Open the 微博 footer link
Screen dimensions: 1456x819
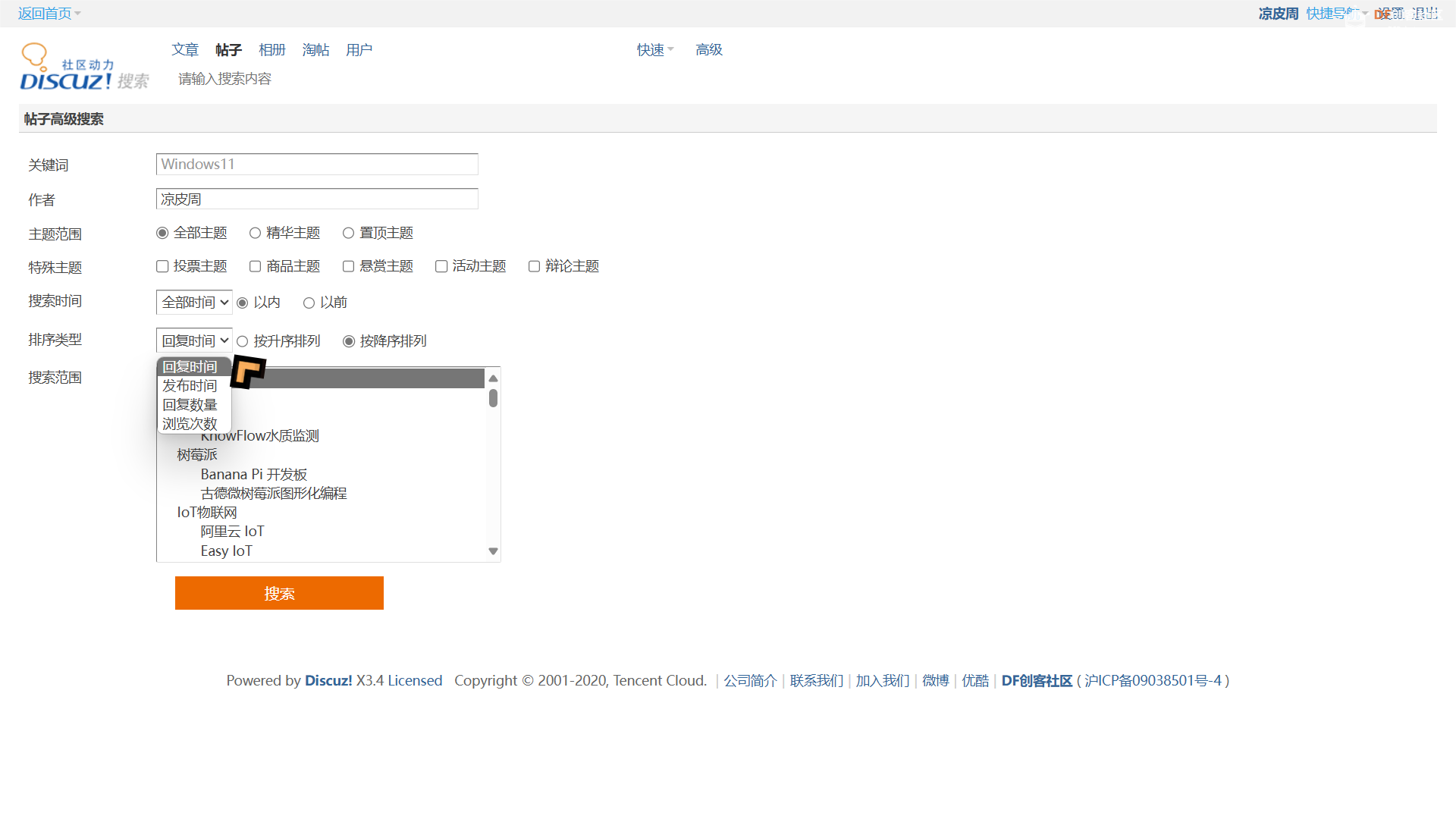(x=936, y=681)
